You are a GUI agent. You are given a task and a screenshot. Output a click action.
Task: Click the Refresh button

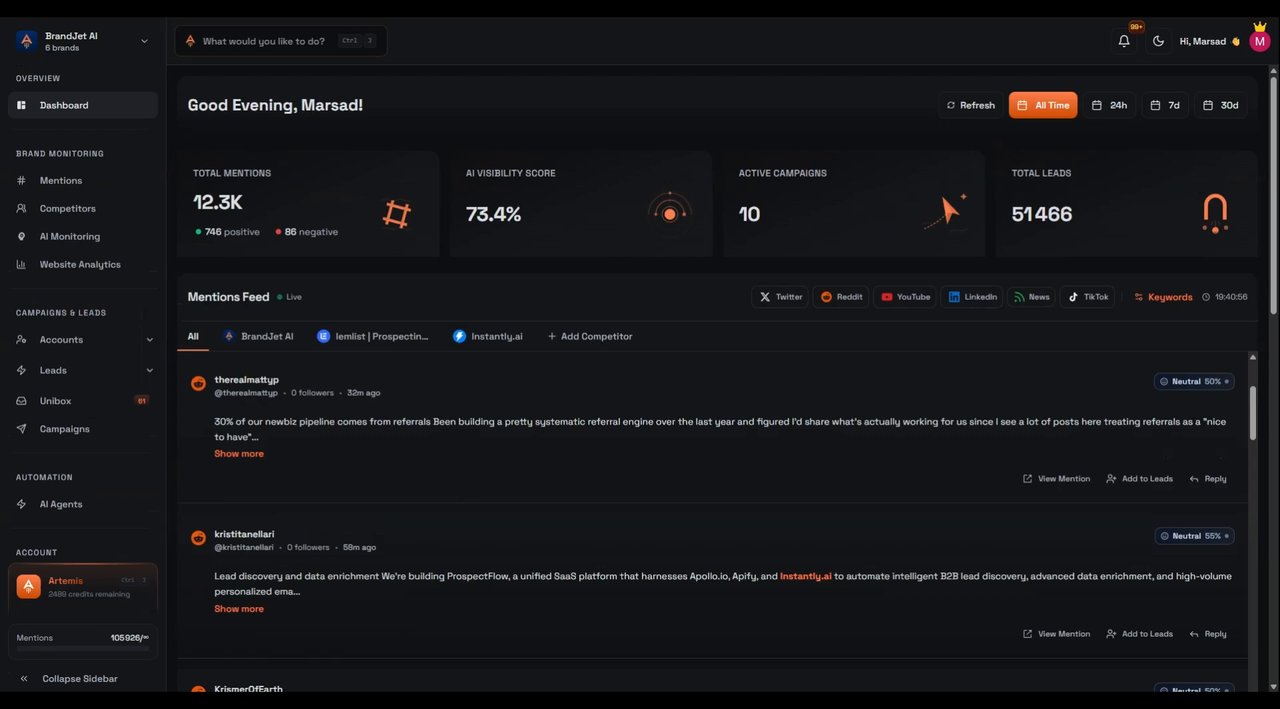971,105
